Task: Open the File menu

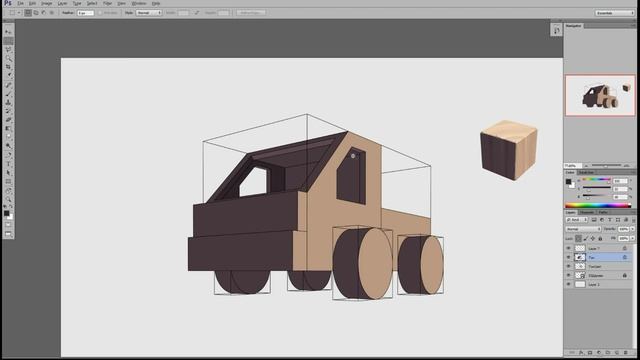Action: click(20, 3)
